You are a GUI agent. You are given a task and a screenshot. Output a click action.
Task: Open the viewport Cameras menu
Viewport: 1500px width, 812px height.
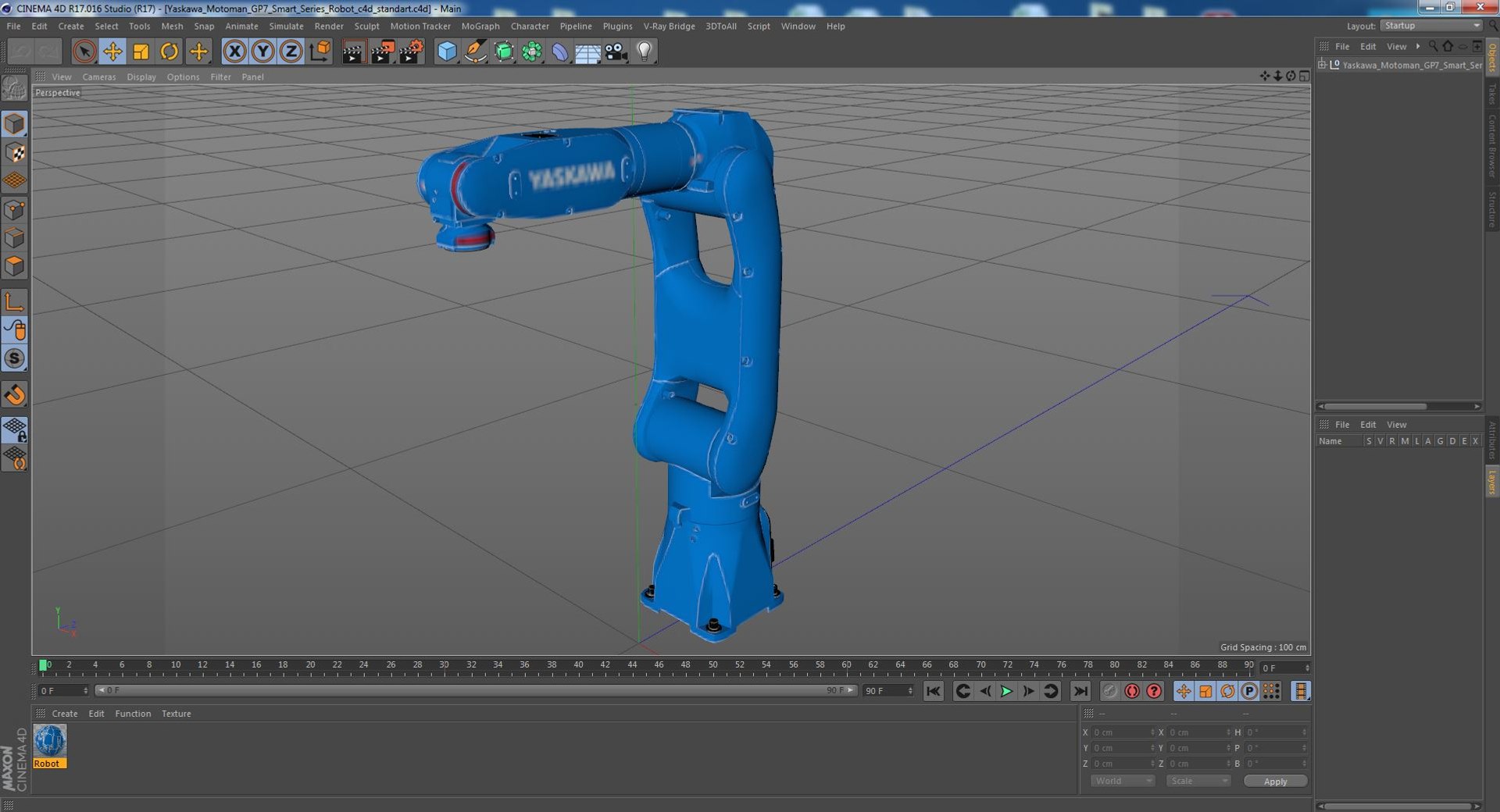point(99,77)
